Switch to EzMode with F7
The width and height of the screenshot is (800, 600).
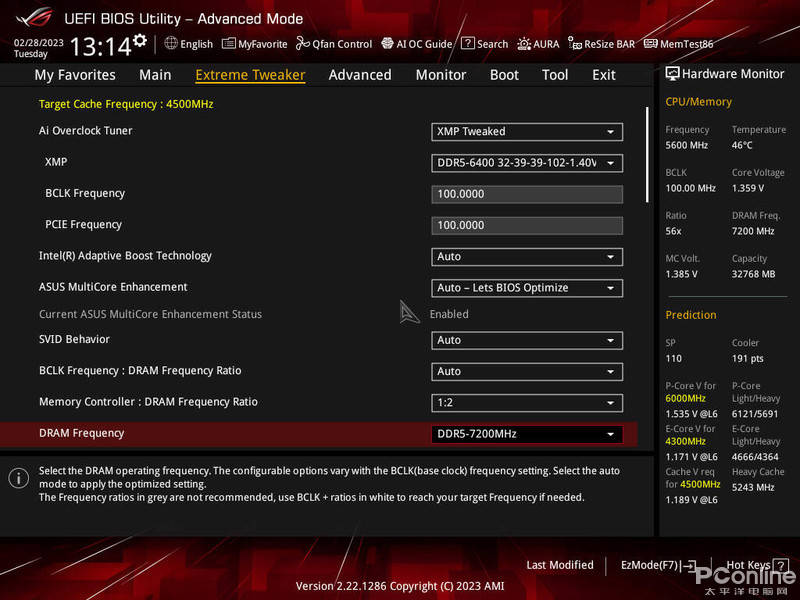click(x=655, y=565)
